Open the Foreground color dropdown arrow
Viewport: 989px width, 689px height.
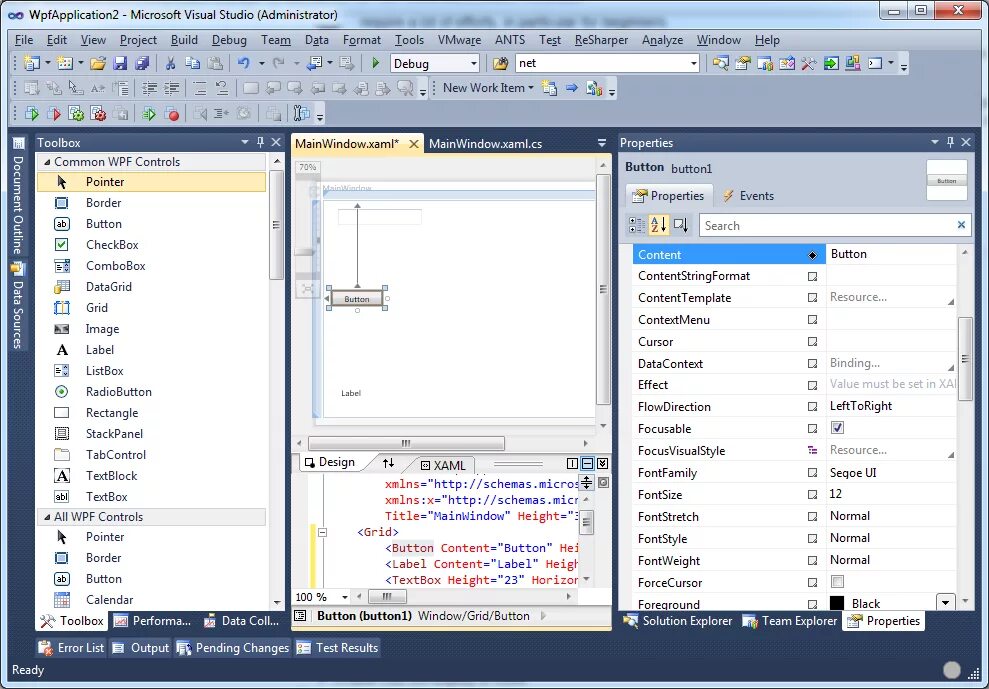[x=945, y=603]
